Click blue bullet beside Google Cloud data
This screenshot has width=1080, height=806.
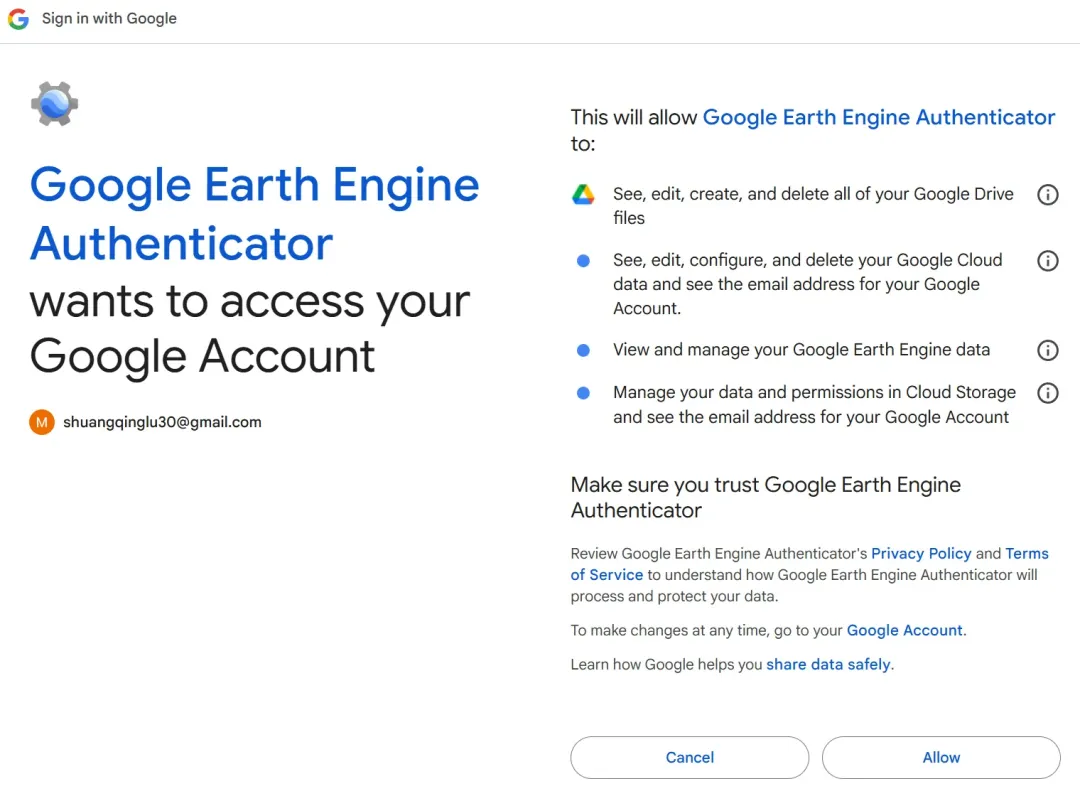point(583,261)
